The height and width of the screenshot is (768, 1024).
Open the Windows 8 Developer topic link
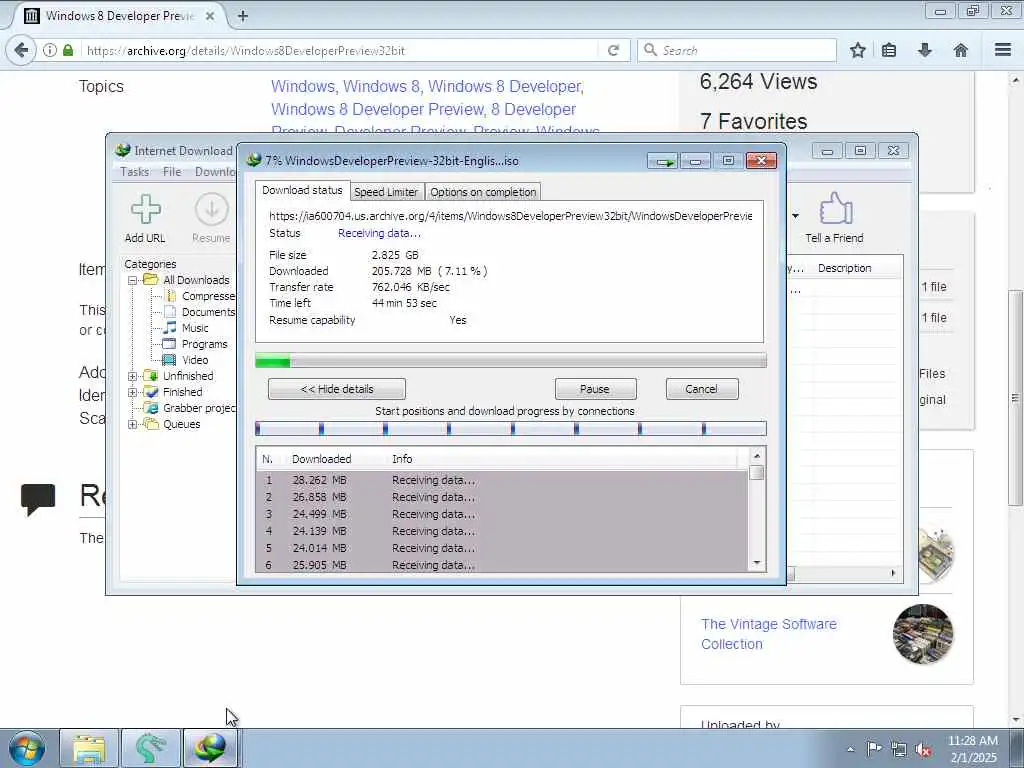505,87
